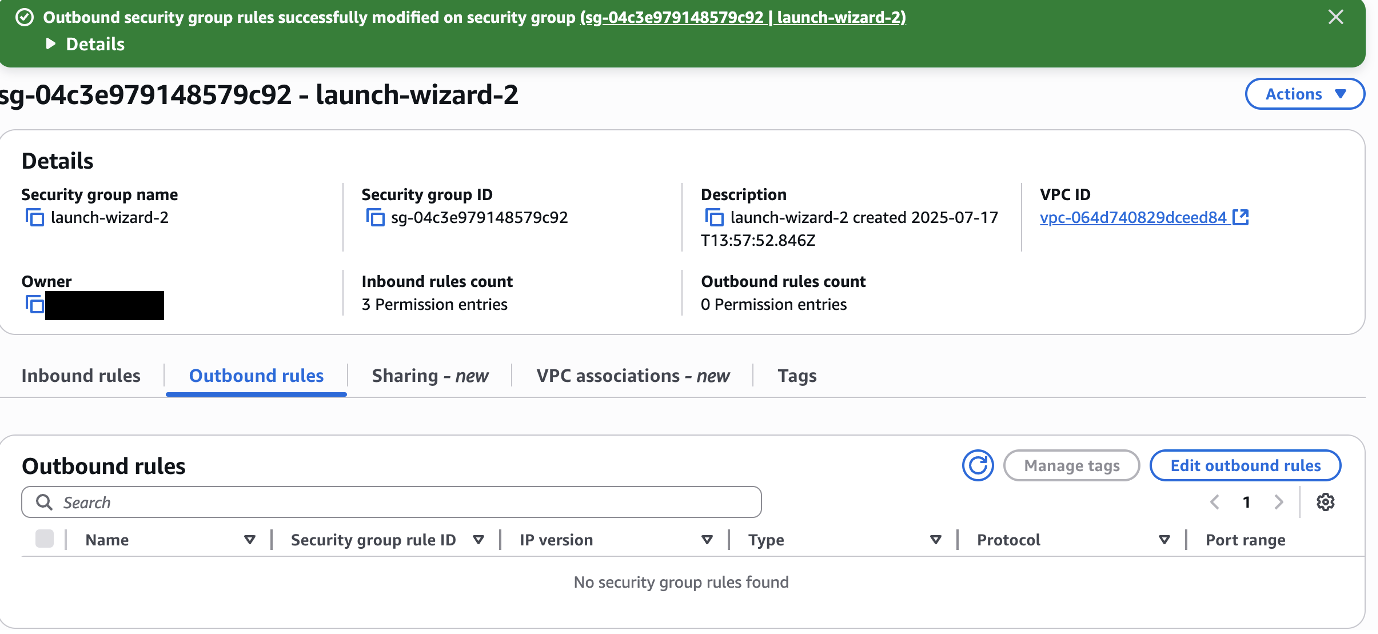Expand the Details disclosure in banner
This screenshot has width=1378, height=634.
(x=51, y=44)
